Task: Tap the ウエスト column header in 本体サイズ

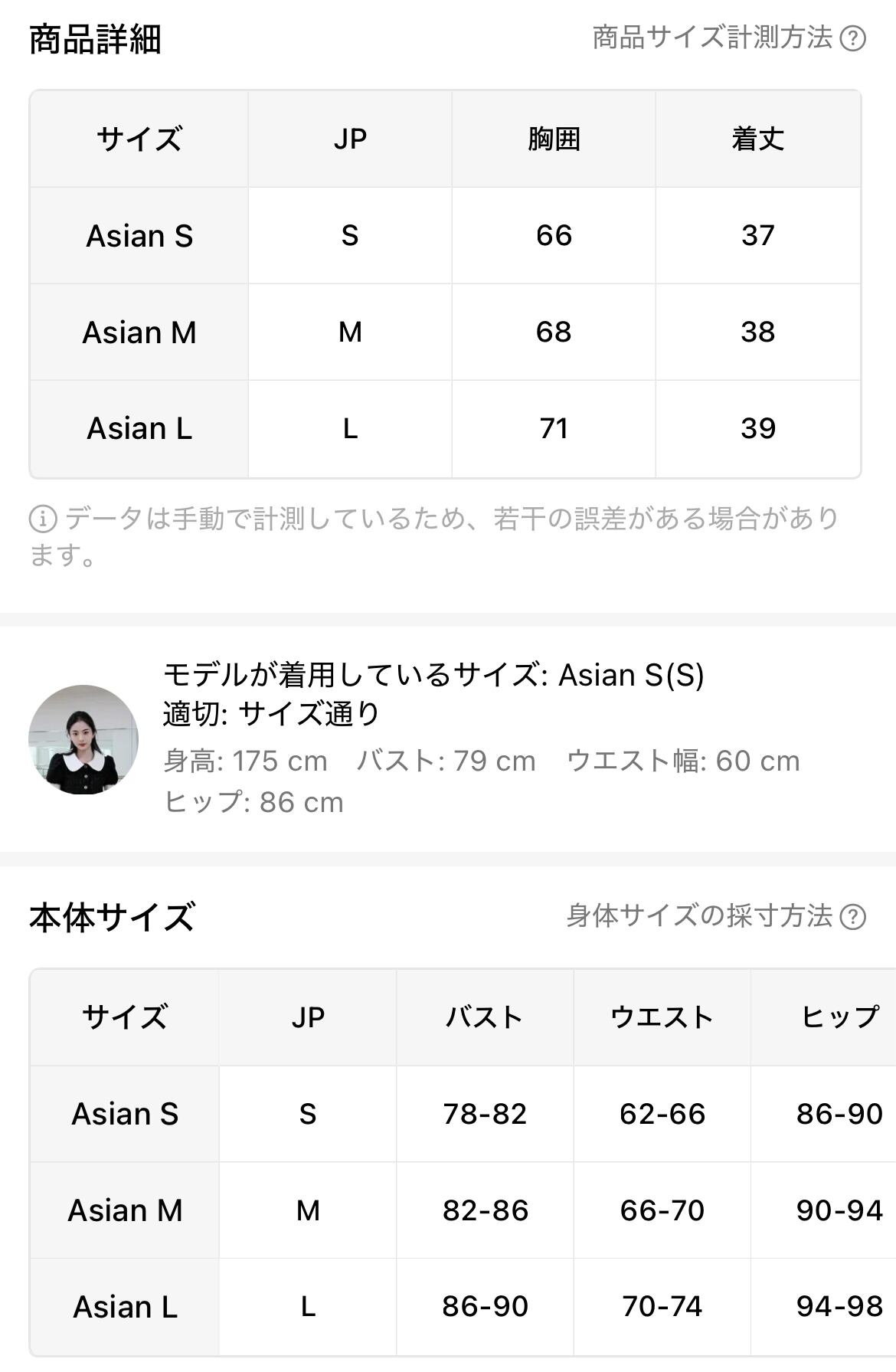Action: click(662, 1017)
